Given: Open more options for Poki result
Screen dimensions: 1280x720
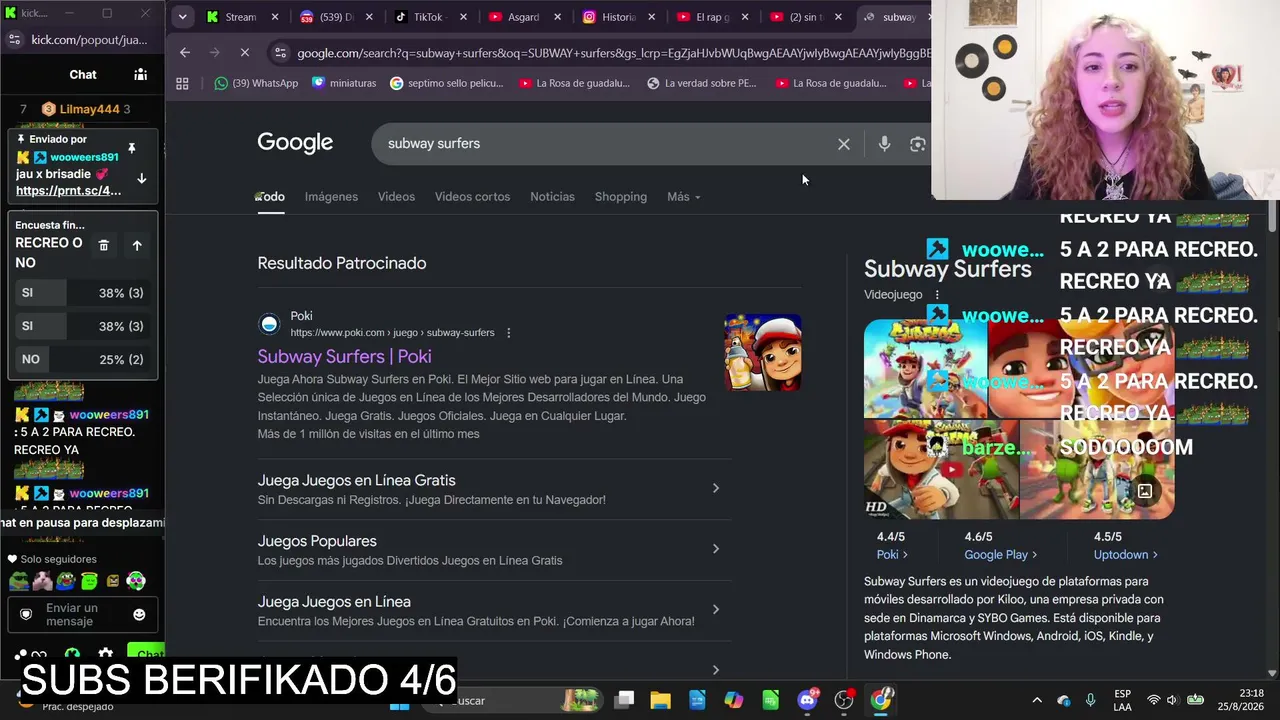Looking at the screenshot, I should [508, 333].
